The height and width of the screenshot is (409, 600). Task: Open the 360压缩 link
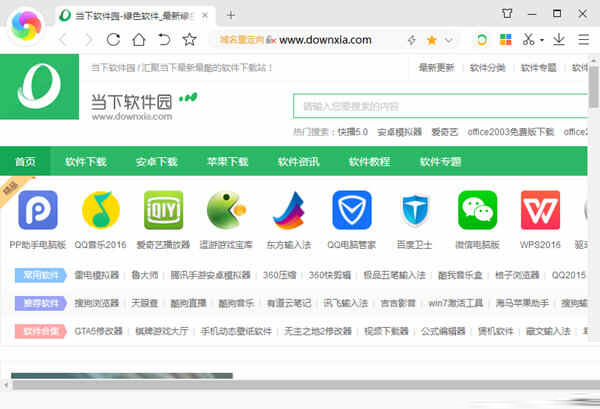coord(279,275)
